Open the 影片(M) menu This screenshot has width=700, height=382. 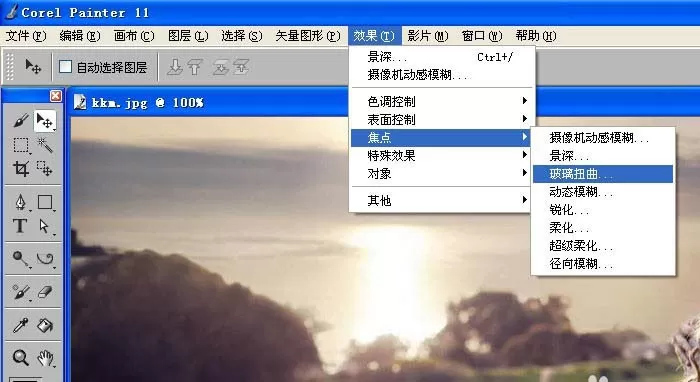(428, 36)
